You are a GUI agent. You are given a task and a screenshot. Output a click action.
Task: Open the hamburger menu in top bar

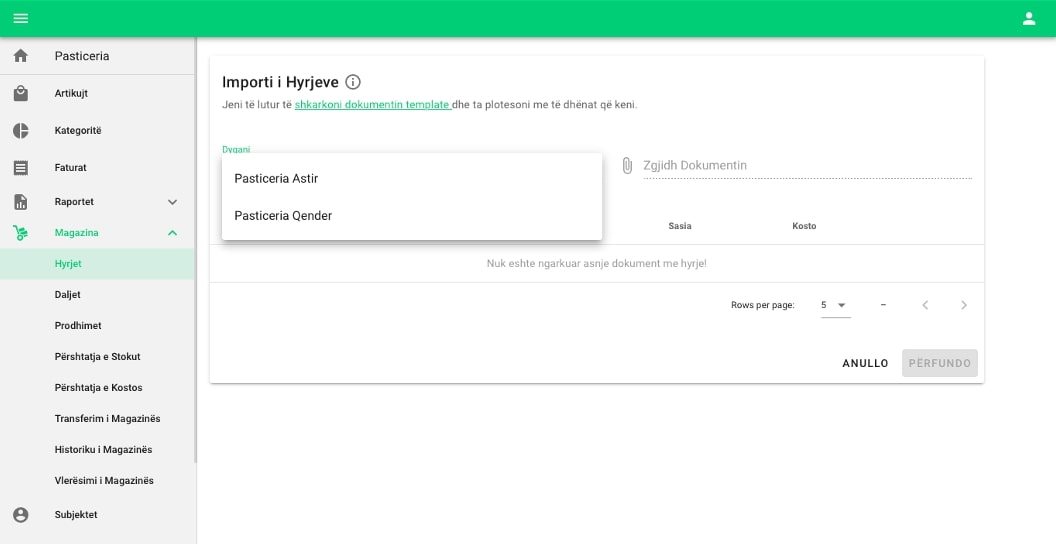pos(20,18)
